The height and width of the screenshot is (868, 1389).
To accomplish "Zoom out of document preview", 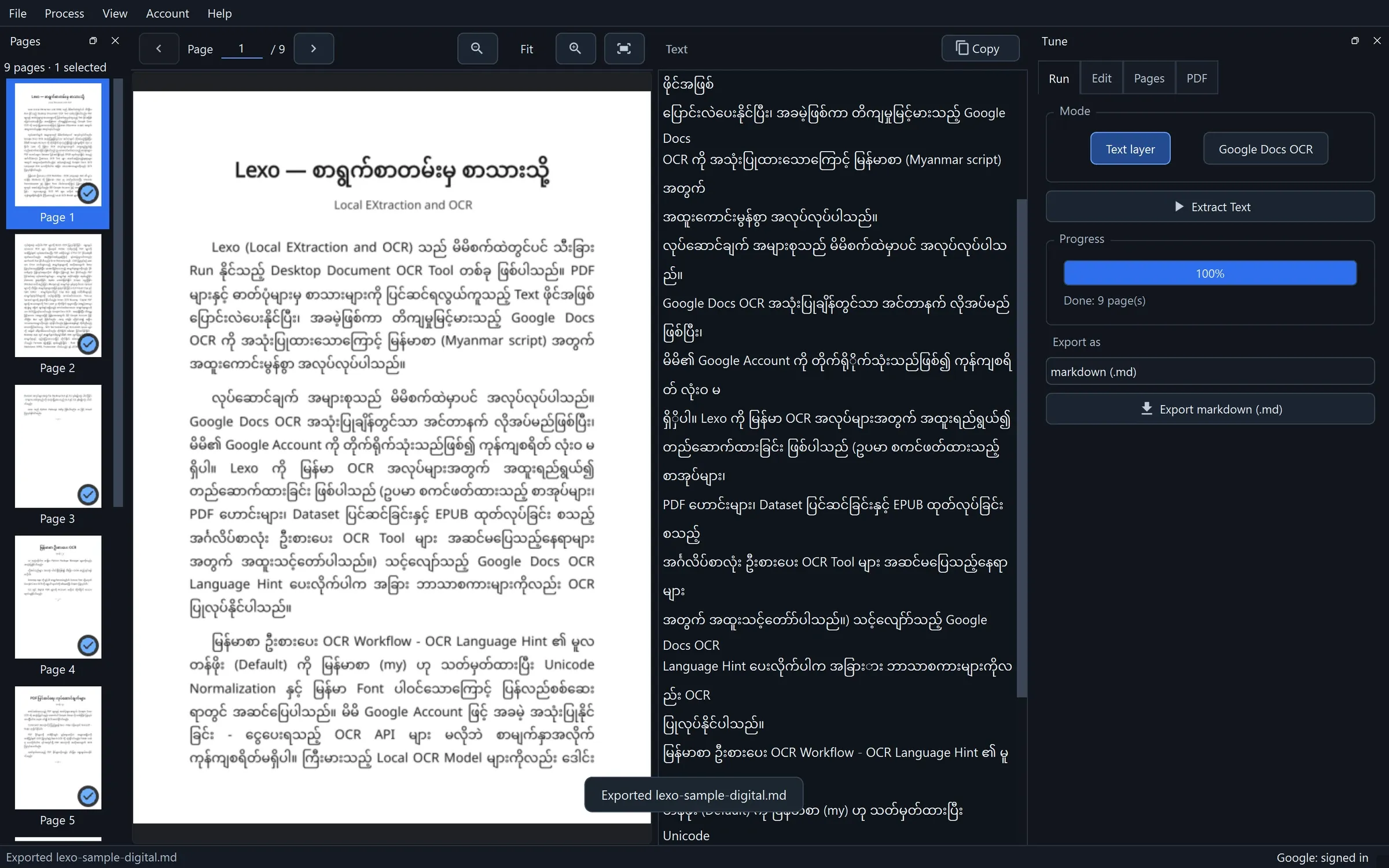I will tap(477, 49).
